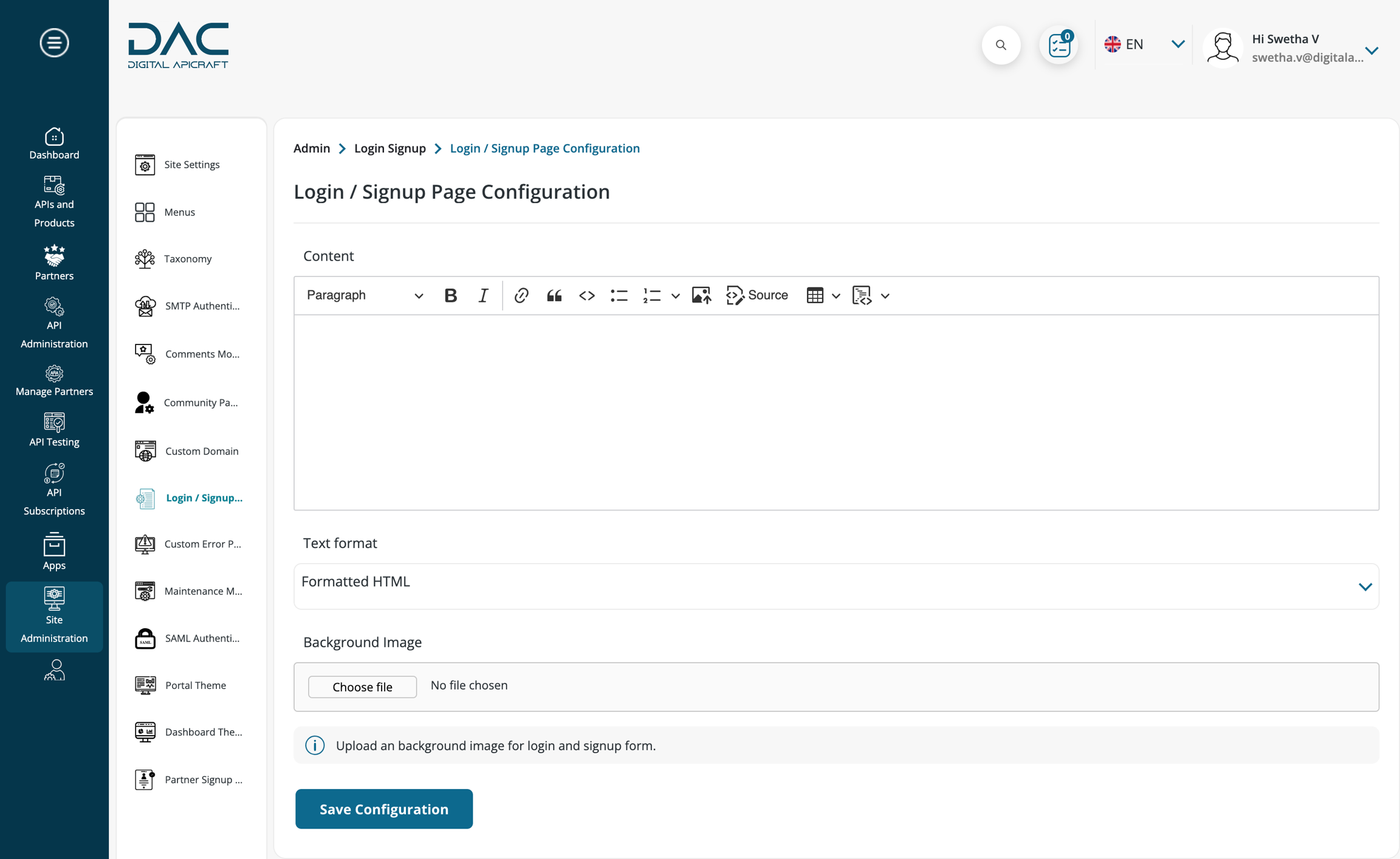Expand the Text format dropdown
Screen dimensions: 1400x859
(836, 586)
